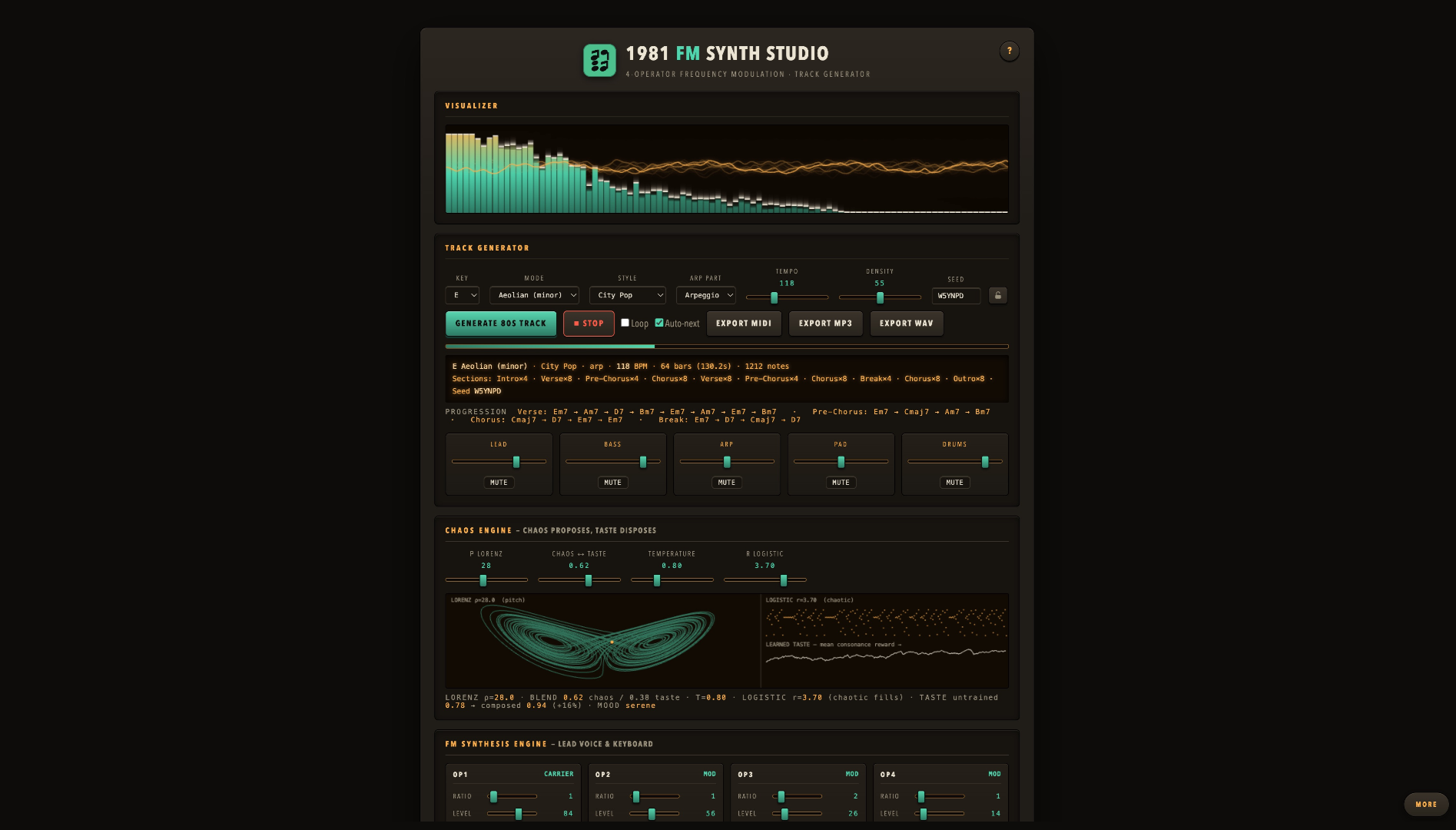Toggle the seed lock icon
The width and height of the screenshot is (1456, 830).
[997, 295]
